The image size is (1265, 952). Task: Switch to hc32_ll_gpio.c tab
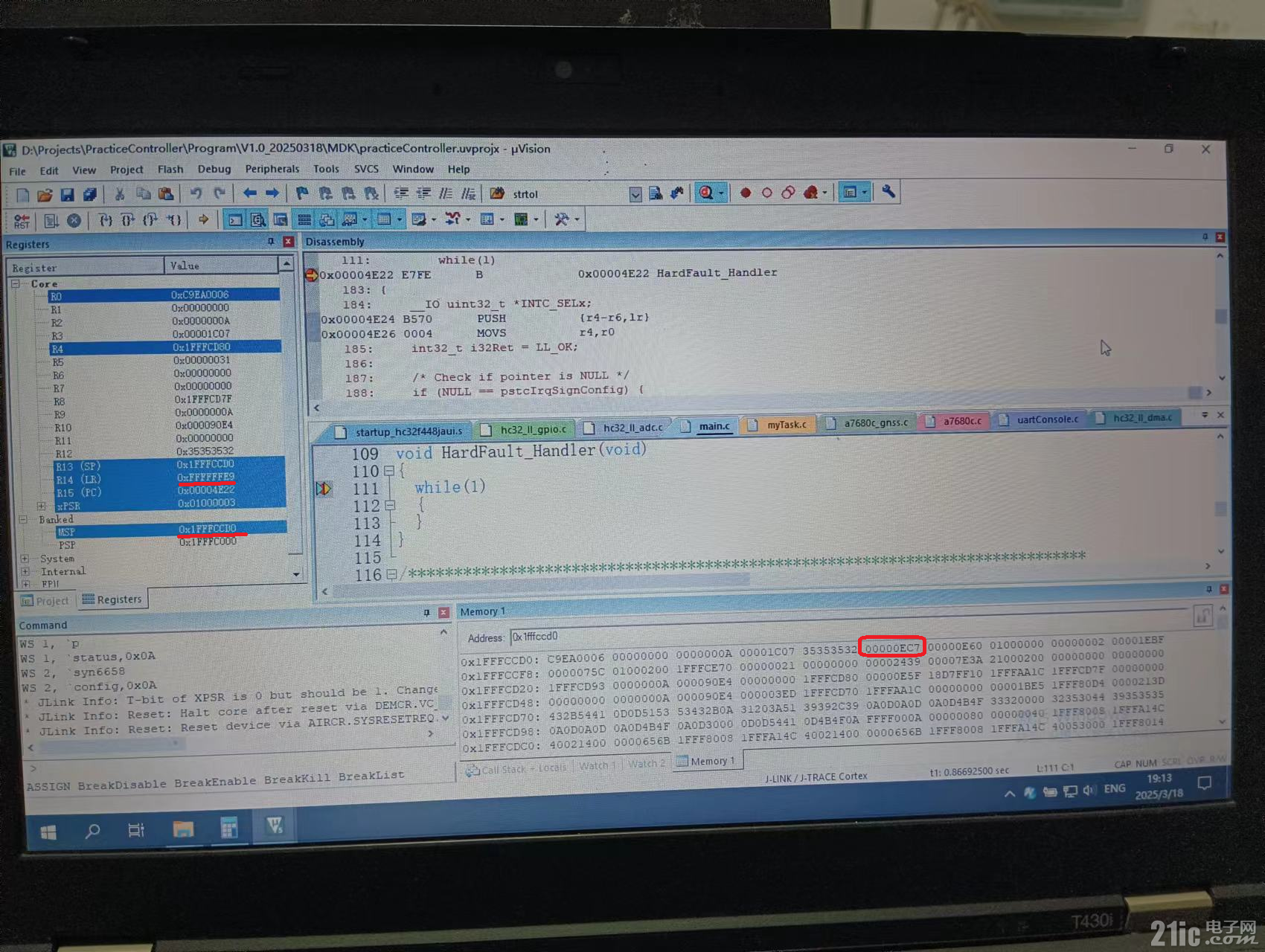click(525, 429)
